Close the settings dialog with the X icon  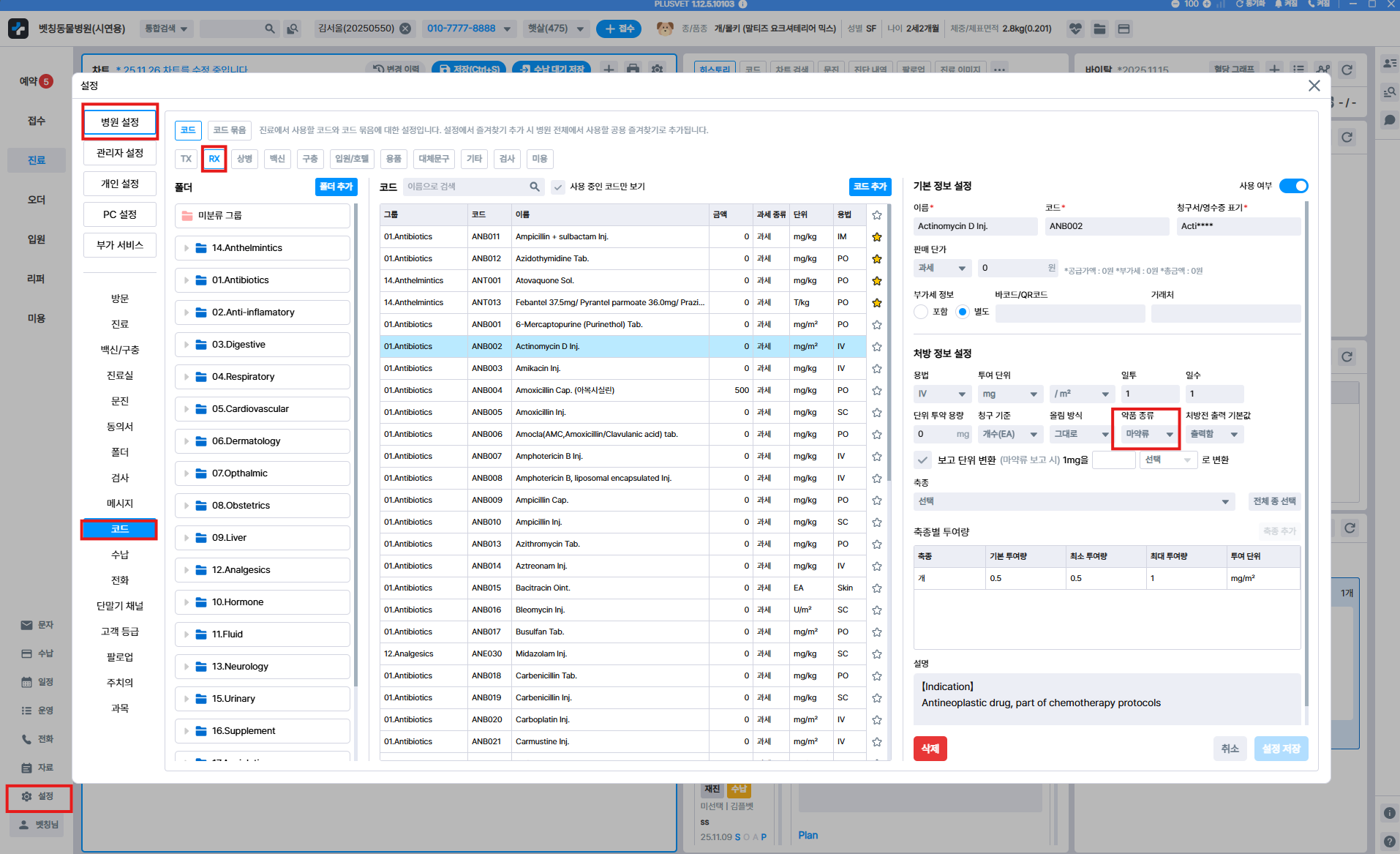click(x=1314, y=86)
